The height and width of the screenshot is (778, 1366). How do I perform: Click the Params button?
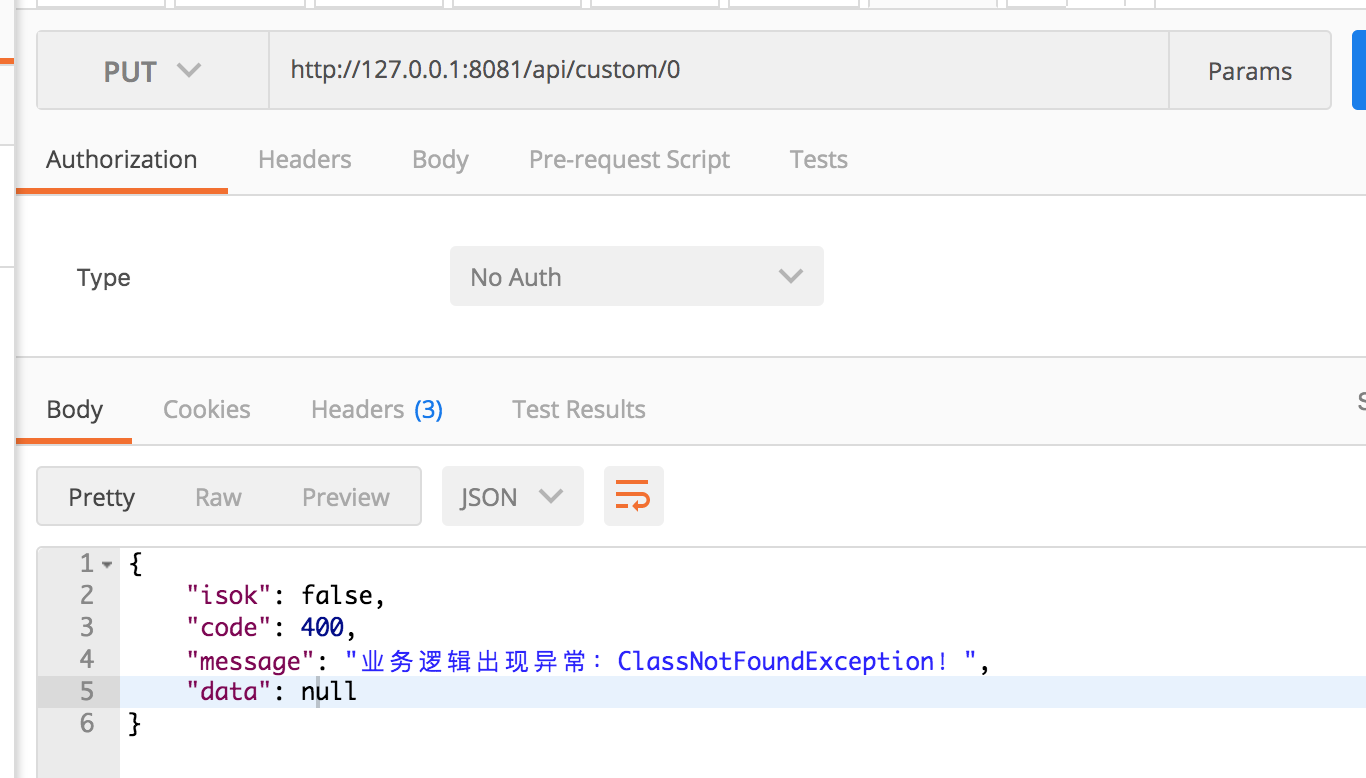pyautogui.click(x=1249, y=71)
